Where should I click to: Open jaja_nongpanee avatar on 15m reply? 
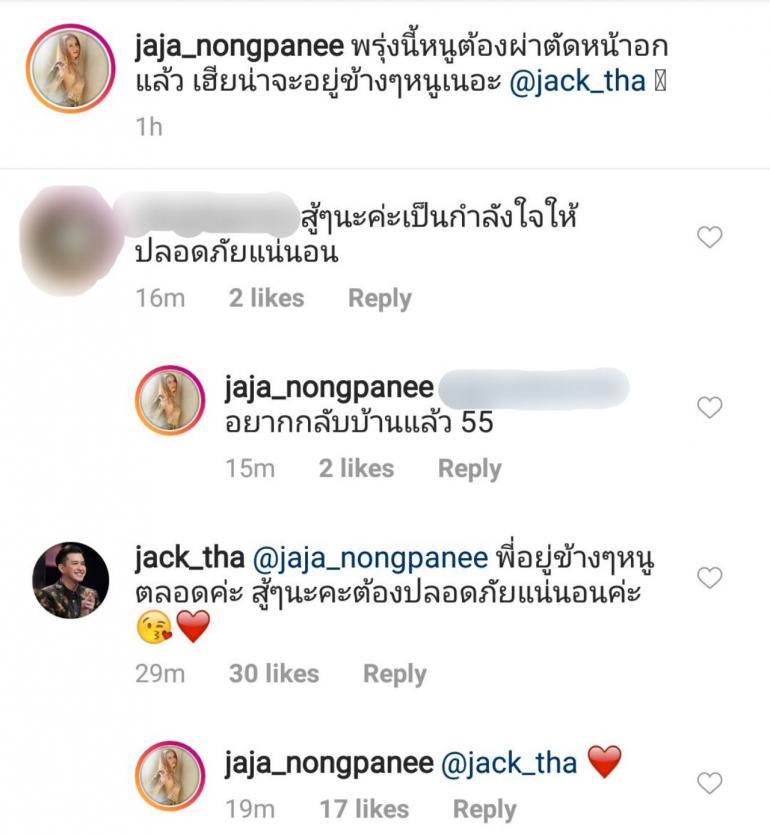tap(170, 400)
